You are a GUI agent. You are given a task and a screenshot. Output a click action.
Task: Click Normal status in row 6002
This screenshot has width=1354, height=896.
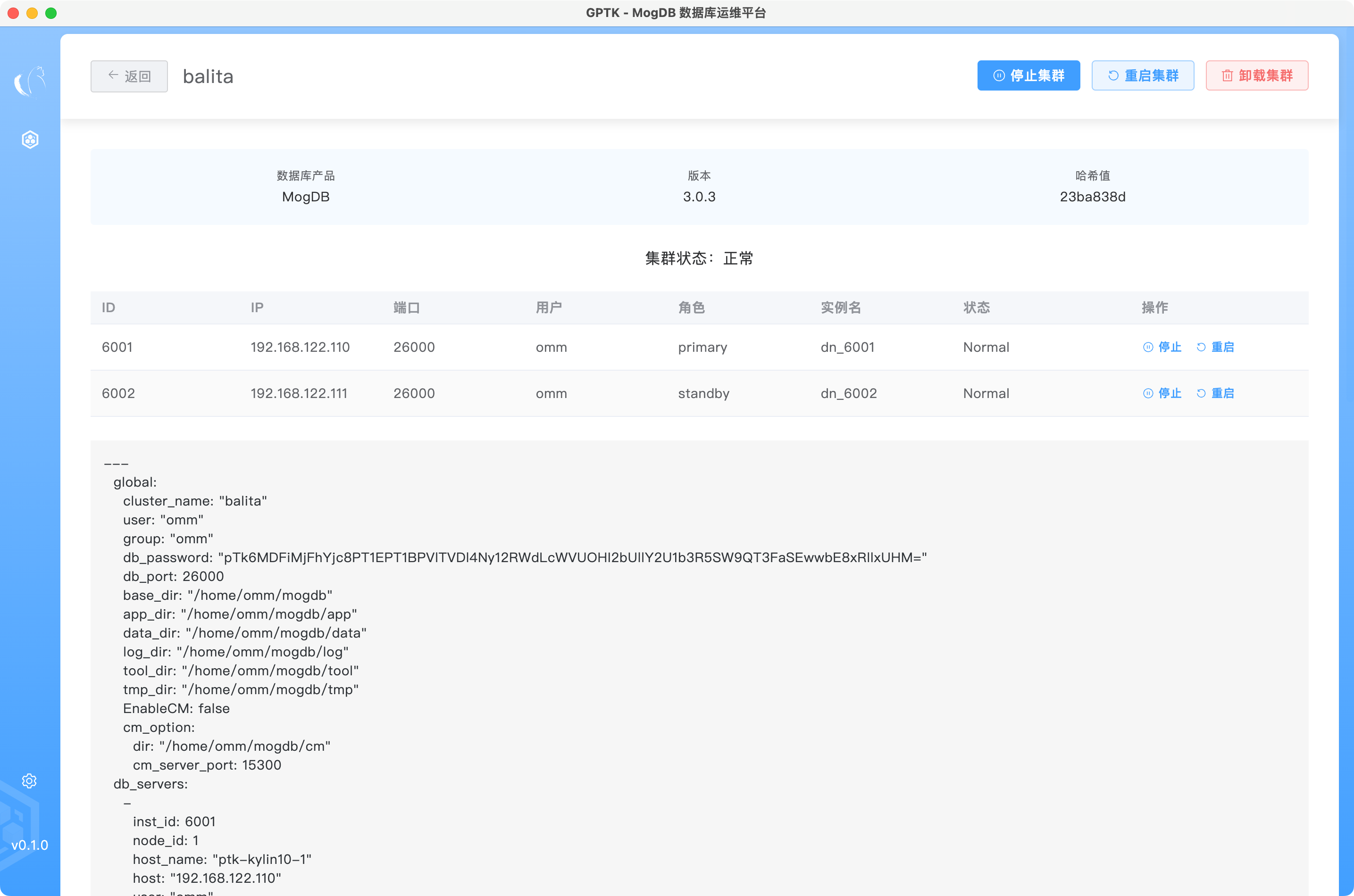986,393
